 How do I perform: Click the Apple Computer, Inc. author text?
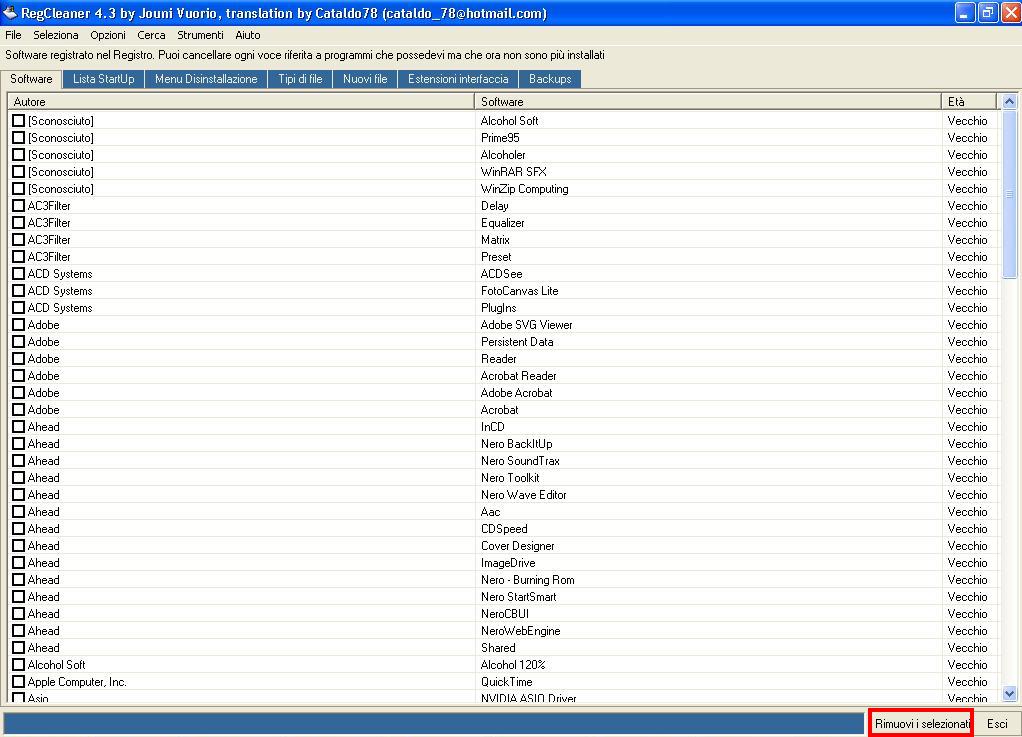(x=77, y=682)
